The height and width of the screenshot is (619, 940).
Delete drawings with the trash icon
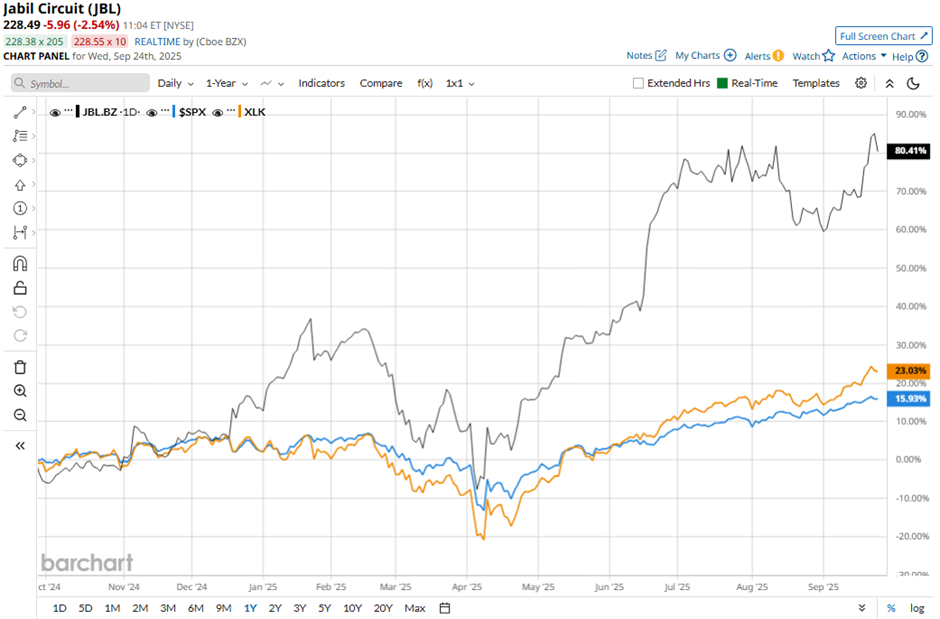tap(20, 367)
